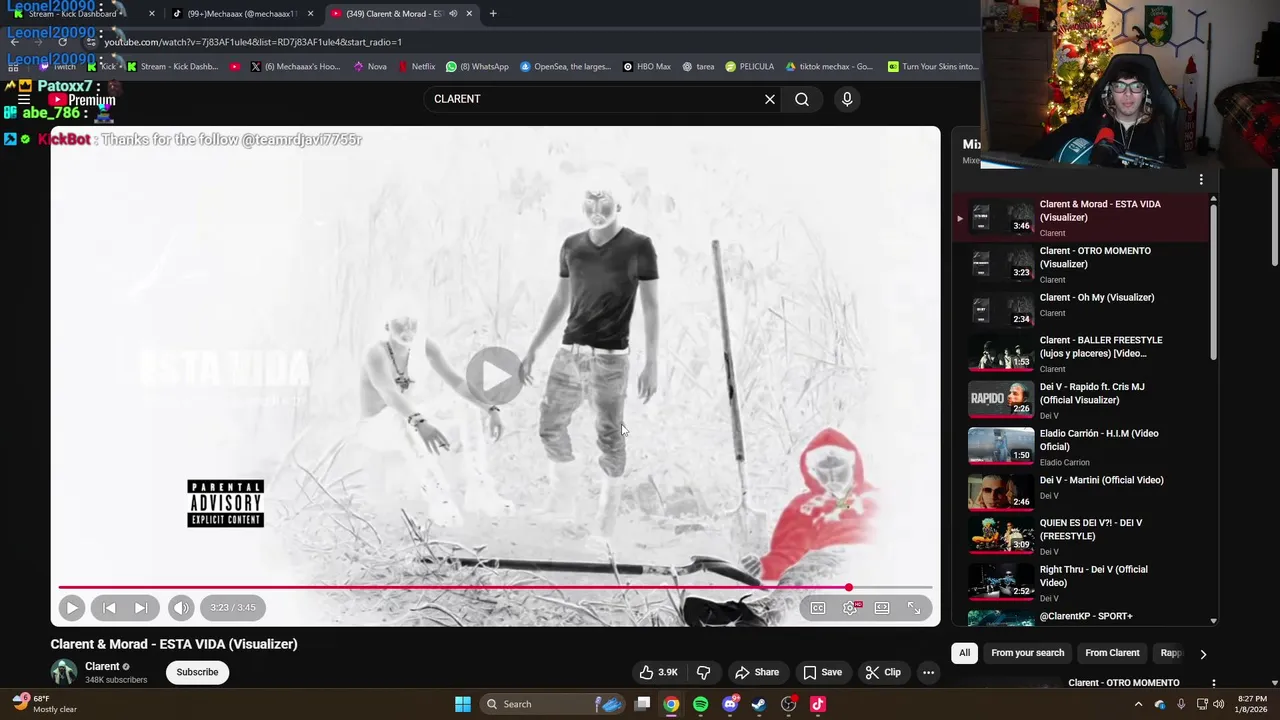This screenshot has height=720, width=1280.
Task: Create a Clip of this video
Action: click(883, 672)
